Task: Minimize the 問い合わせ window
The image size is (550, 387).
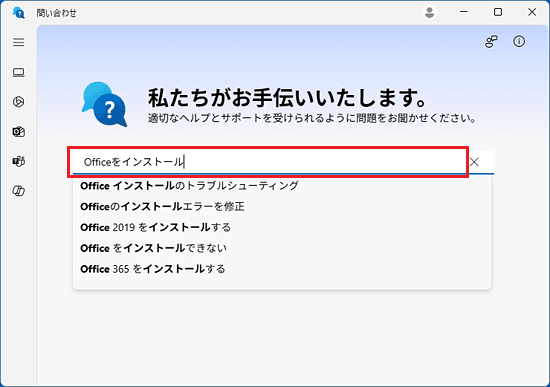Action: point(464,12)
